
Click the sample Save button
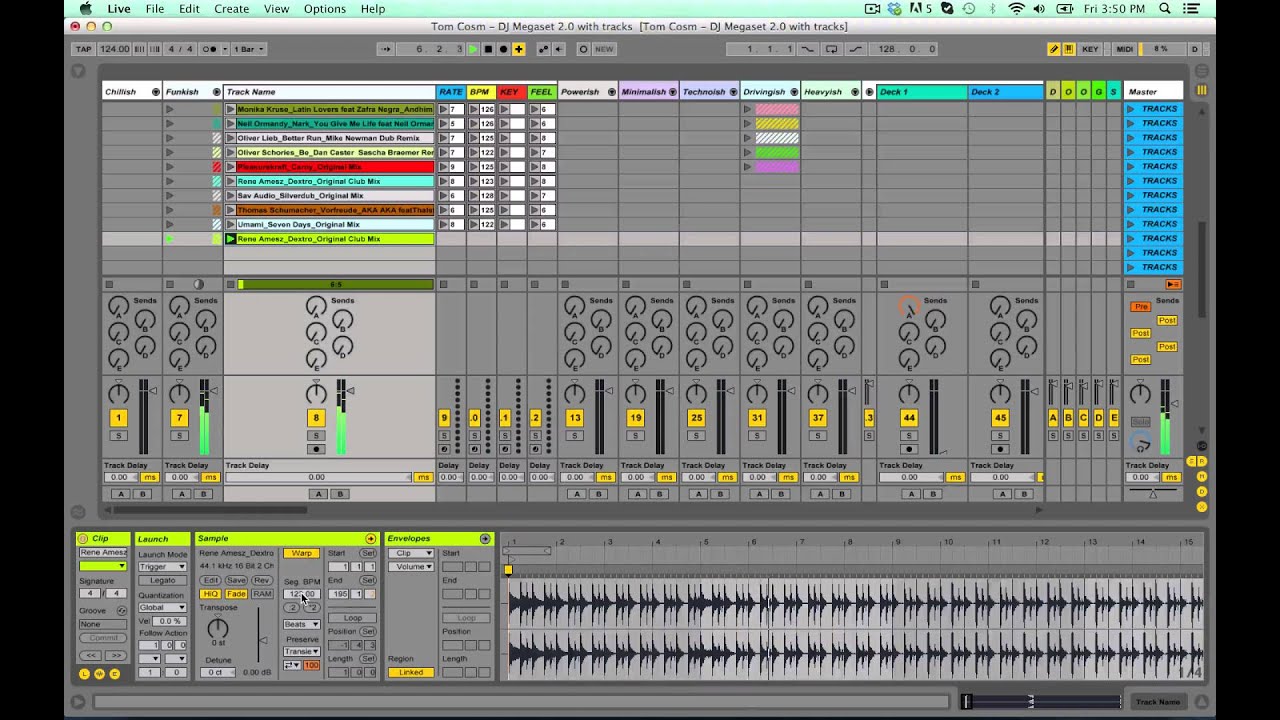click(x=236, y=580)
